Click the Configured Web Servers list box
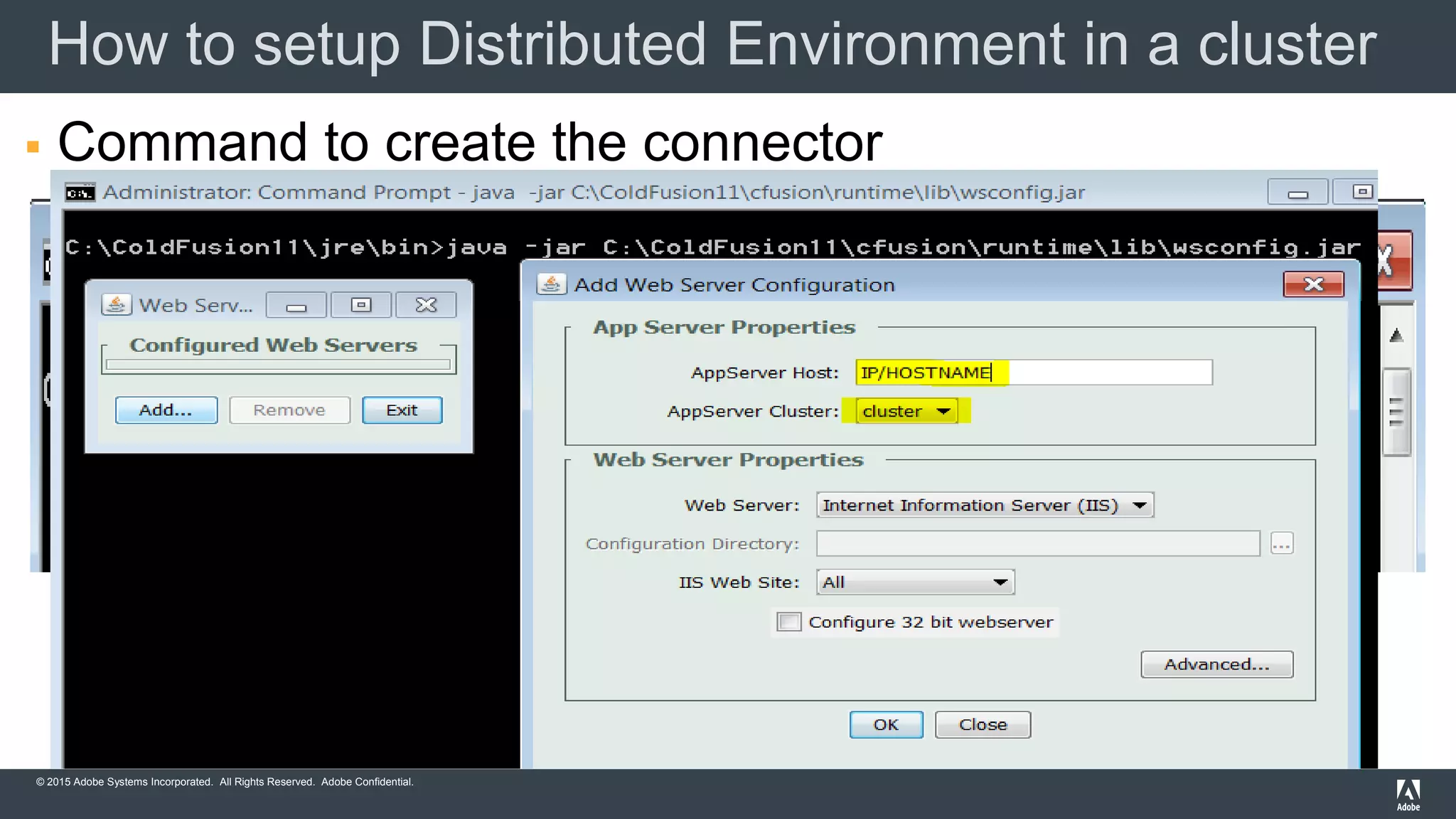 [x=279, y=365]
